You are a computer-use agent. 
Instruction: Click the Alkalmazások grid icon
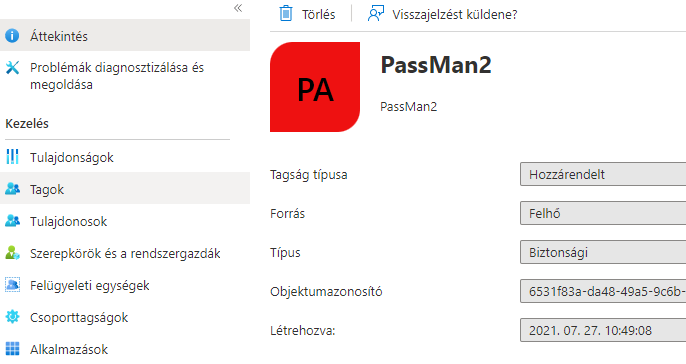[12, 349]
